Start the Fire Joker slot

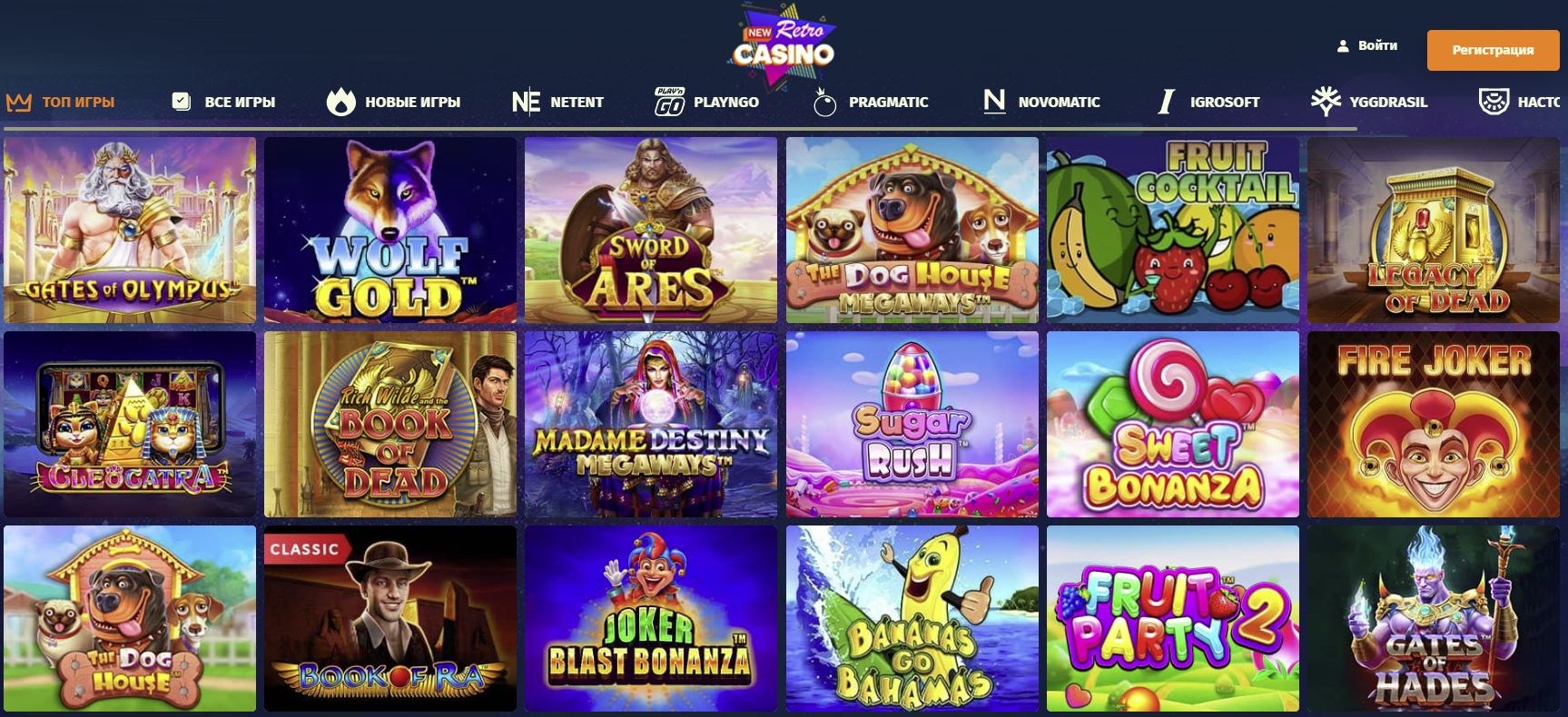tap(1434, 424)
